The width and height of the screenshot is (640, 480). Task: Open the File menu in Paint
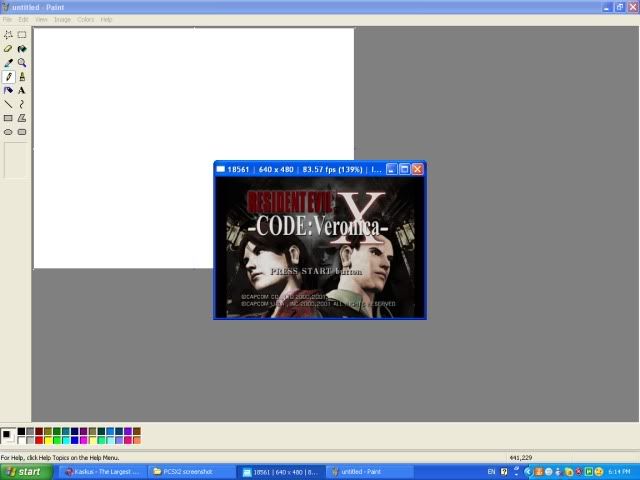[x=7, y=20]
